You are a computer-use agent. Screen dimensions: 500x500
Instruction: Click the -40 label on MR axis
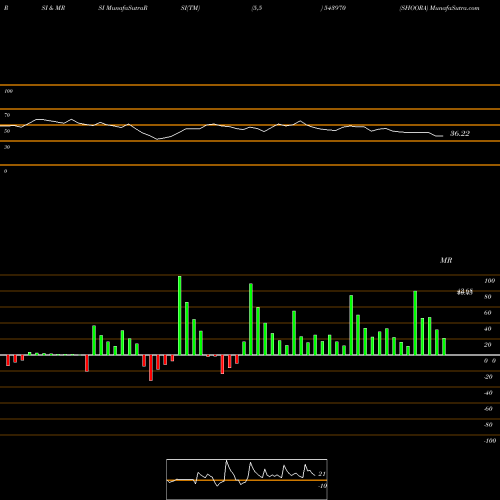488,393
